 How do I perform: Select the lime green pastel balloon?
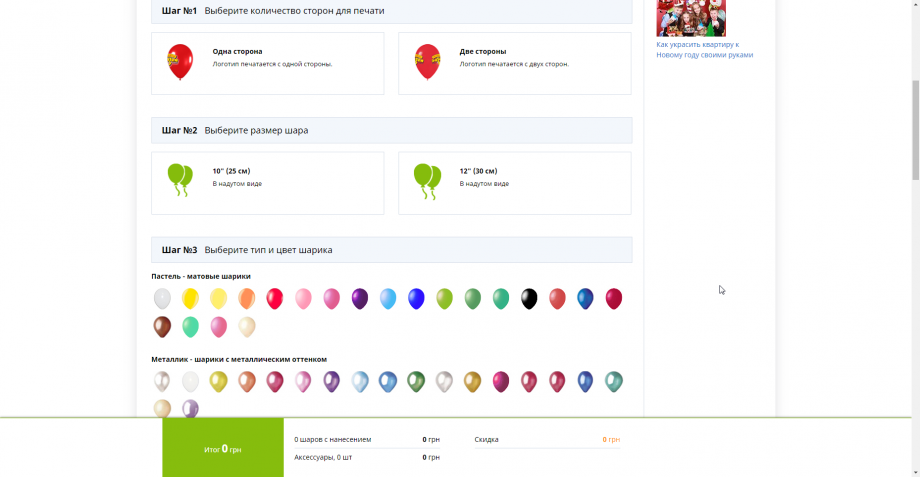point(444,298)
